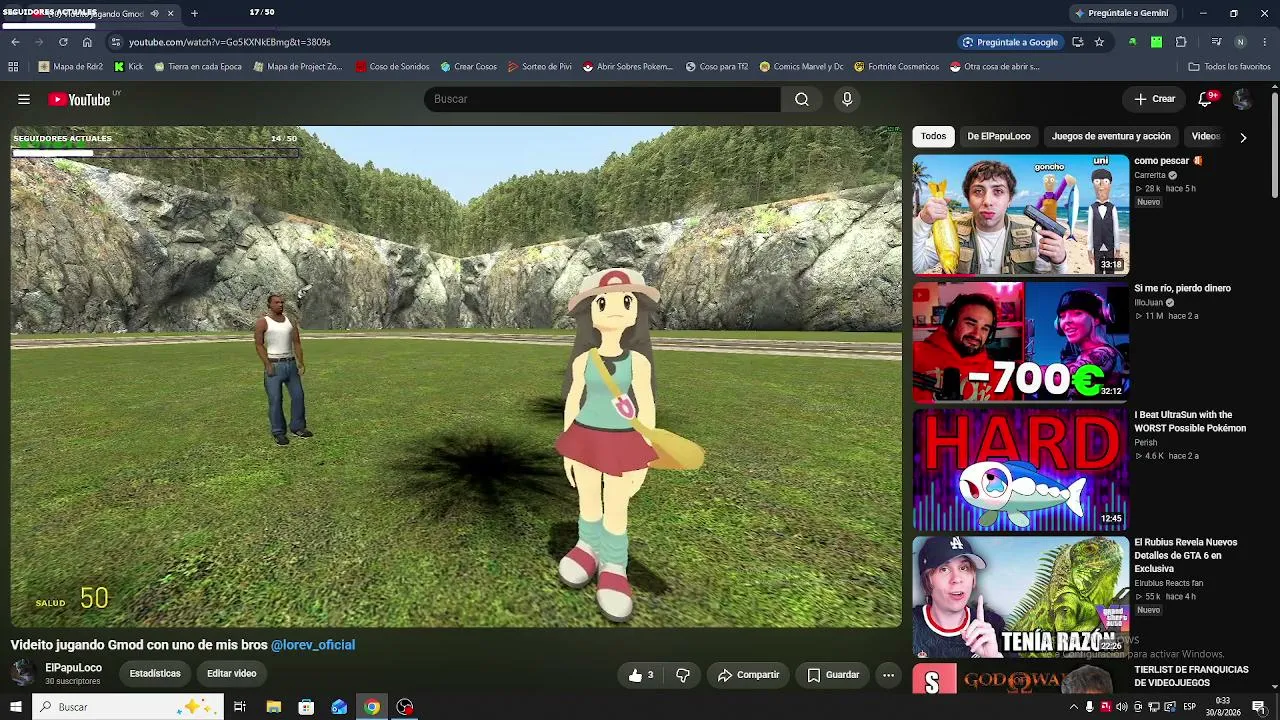Viewport: 1280px width, 720px height.
Task: Open more actions for the video
Action: 888,675
